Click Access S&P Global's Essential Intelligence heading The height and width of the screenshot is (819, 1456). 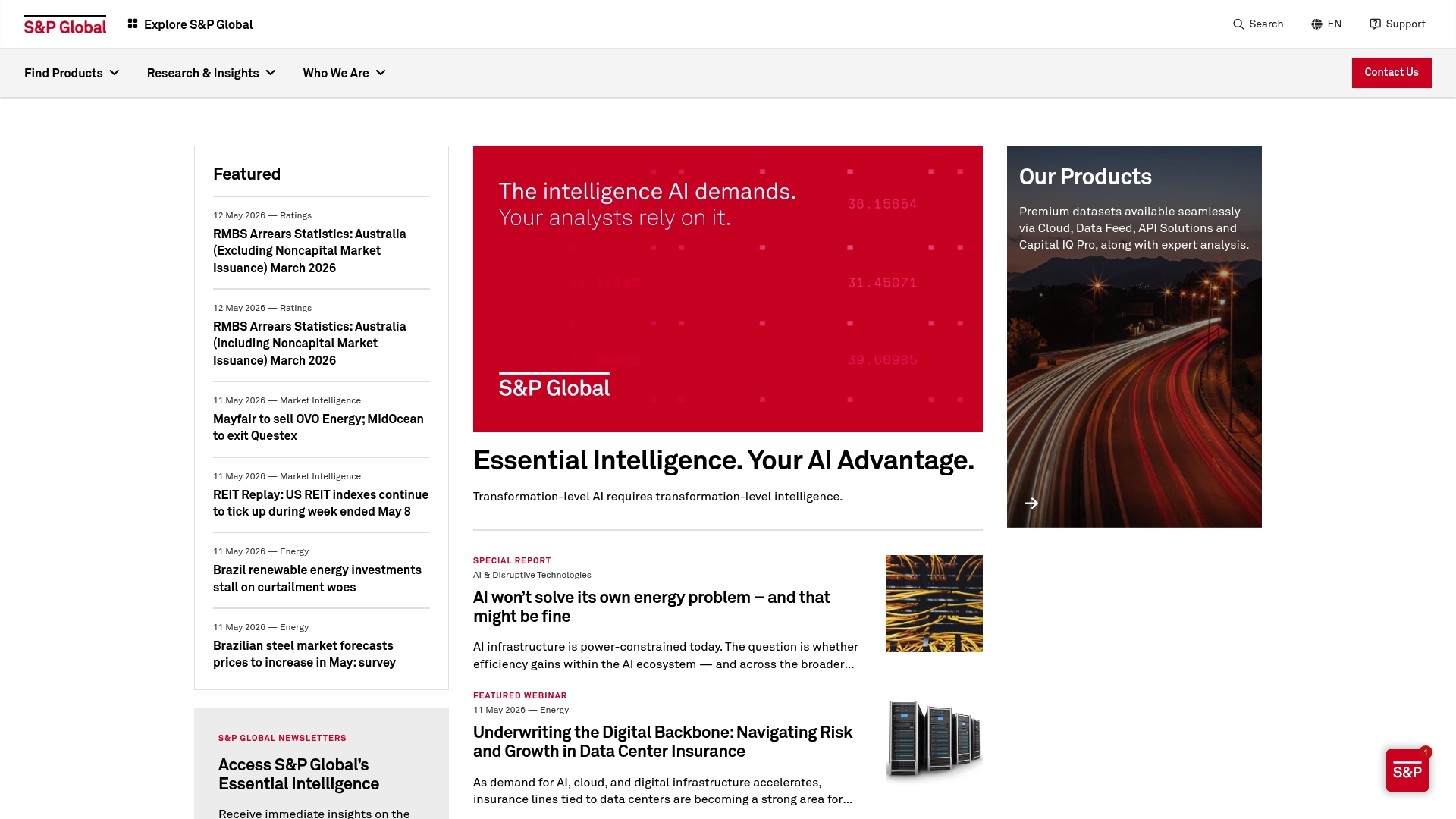coord(299,774)
